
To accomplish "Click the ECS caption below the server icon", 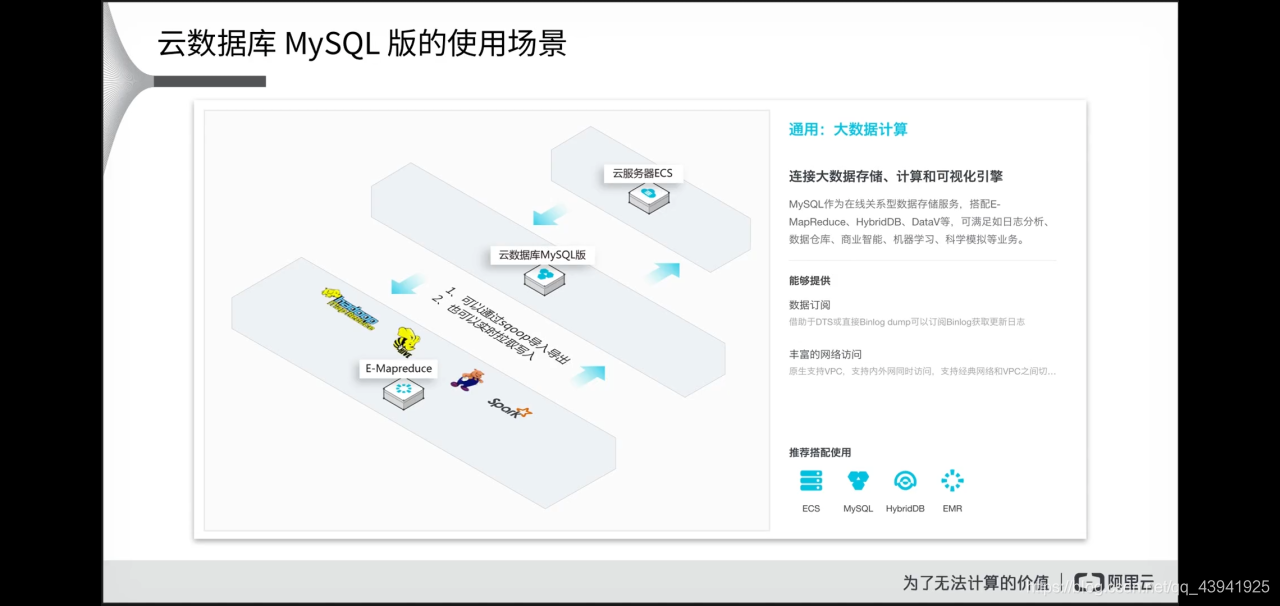I will tap(810, 508).
